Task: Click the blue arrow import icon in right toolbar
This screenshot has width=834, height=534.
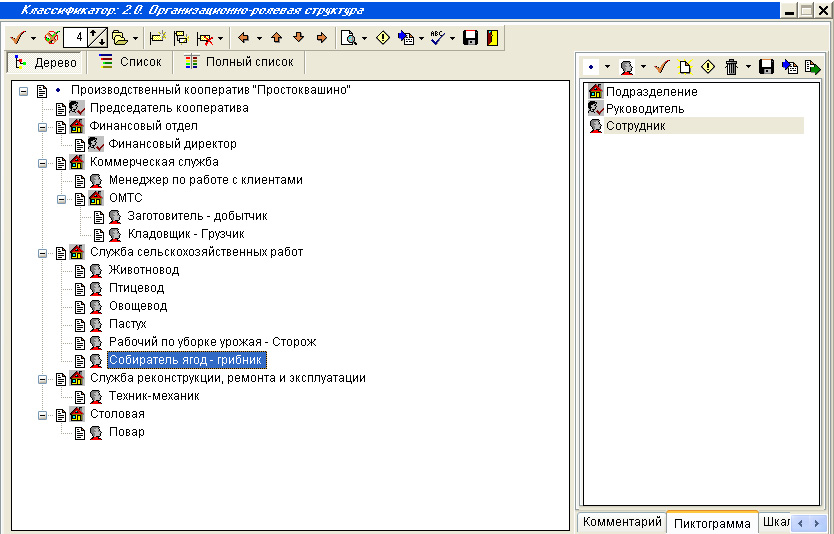Action: point(789,67)
